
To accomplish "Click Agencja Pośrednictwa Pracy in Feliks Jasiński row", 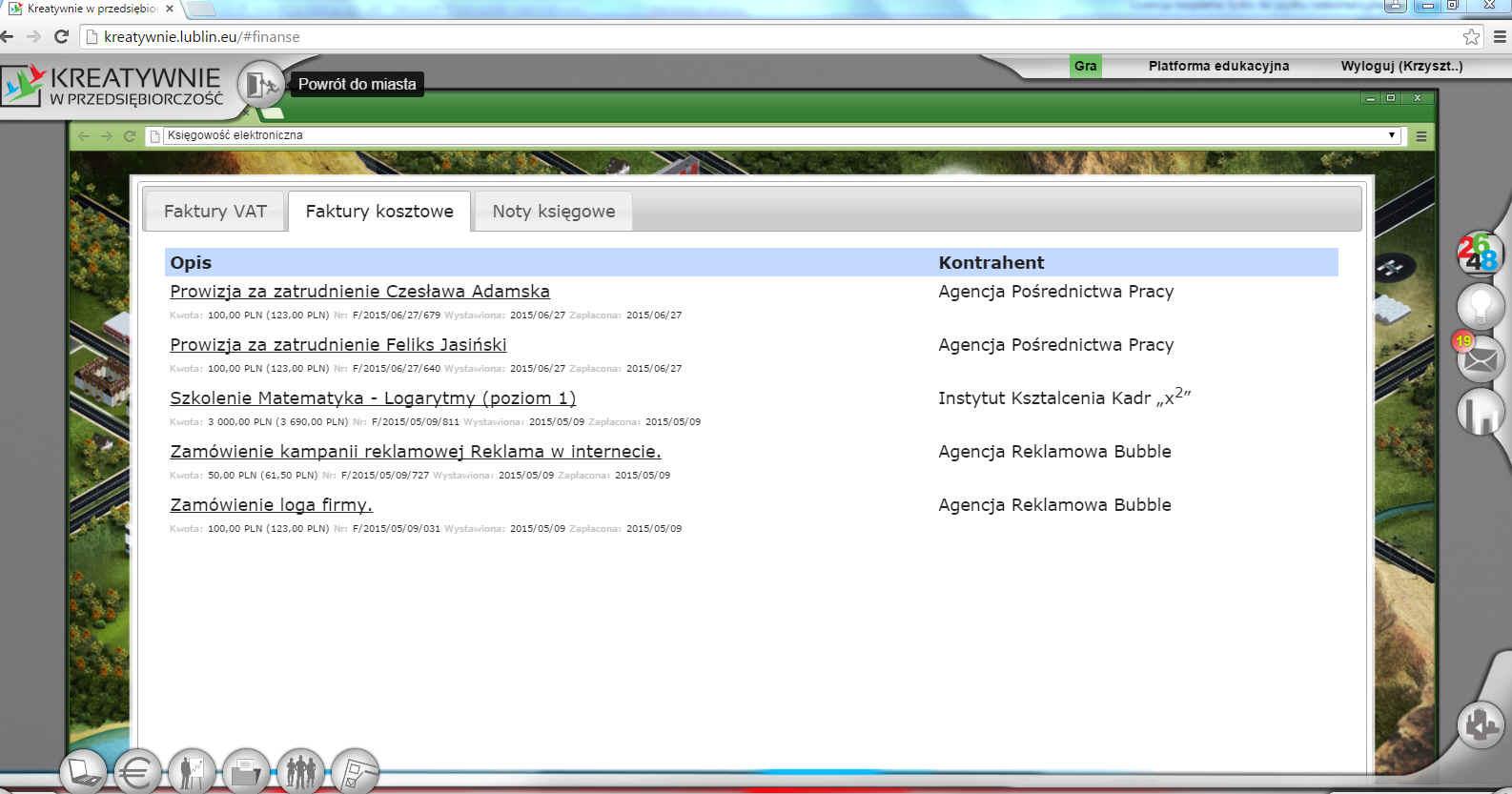I will pyautogui.click(x=1056, y=345).
